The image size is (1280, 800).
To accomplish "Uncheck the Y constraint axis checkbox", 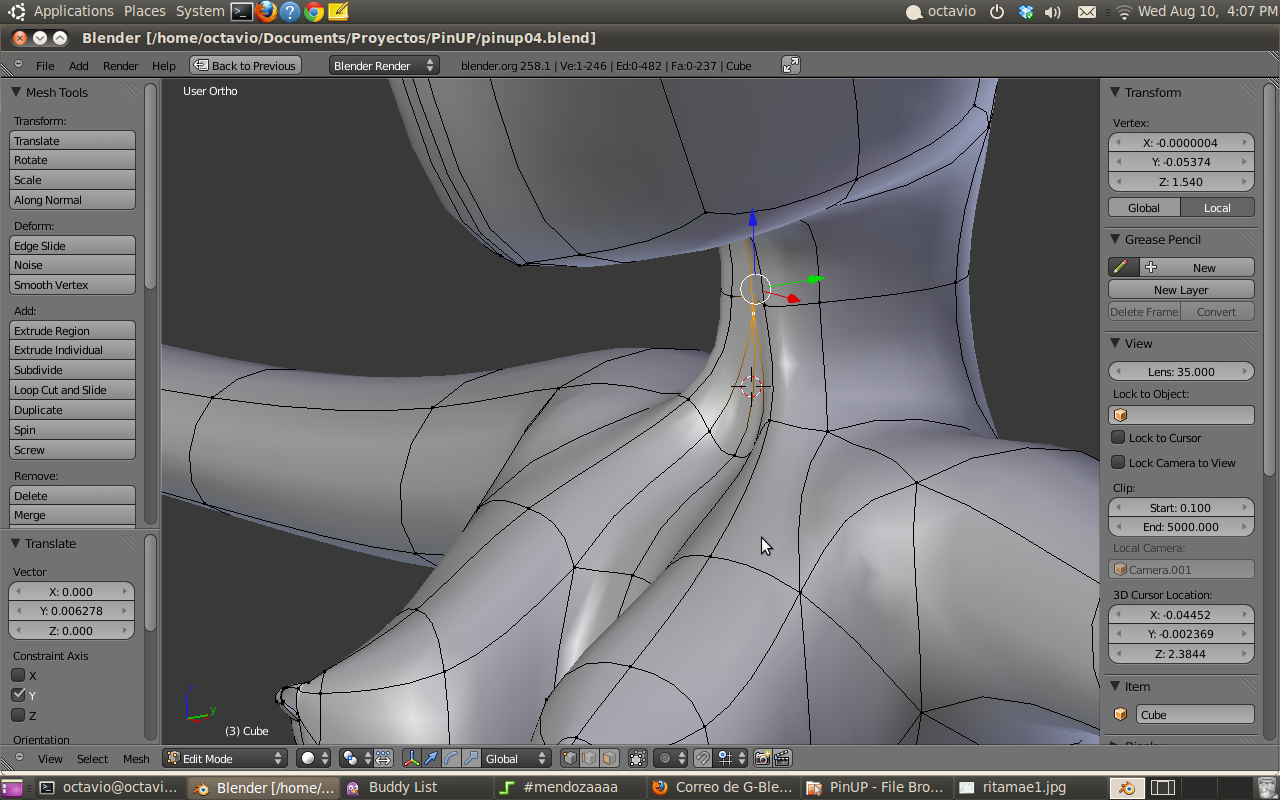I will [18, 695].
